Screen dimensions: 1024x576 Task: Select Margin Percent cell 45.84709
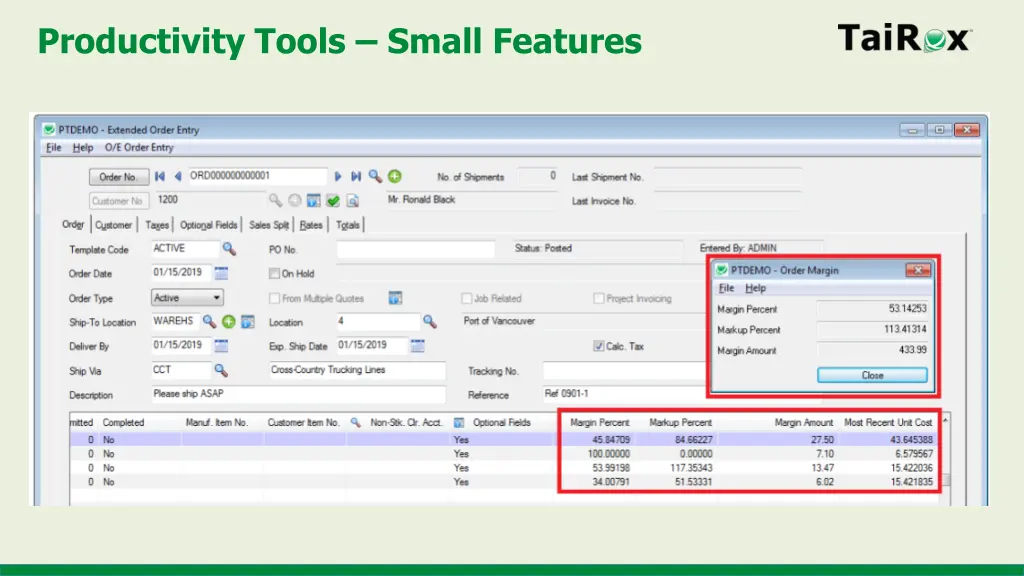coord(611,440)
